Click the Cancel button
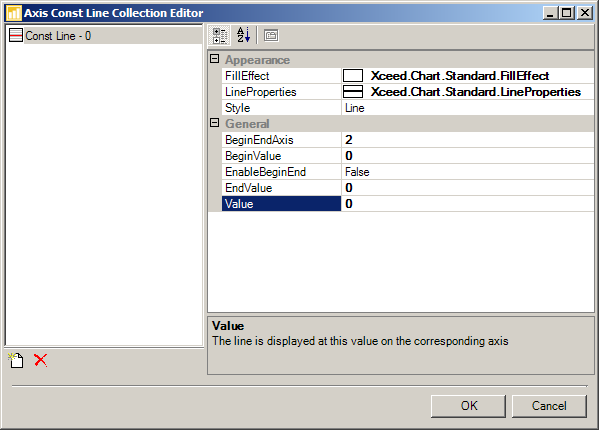Image resolution: width=599 pixels, height=430 pixels. [549, 406]
